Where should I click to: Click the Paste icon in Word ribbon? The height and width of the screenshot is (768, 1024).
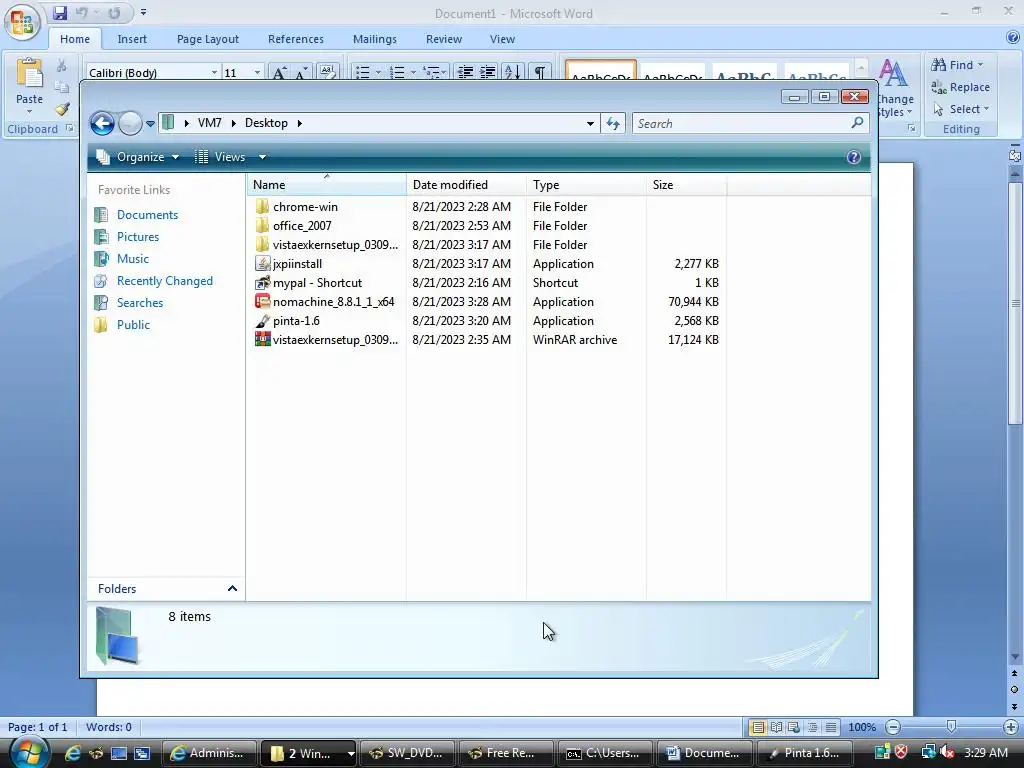(29, 73)
